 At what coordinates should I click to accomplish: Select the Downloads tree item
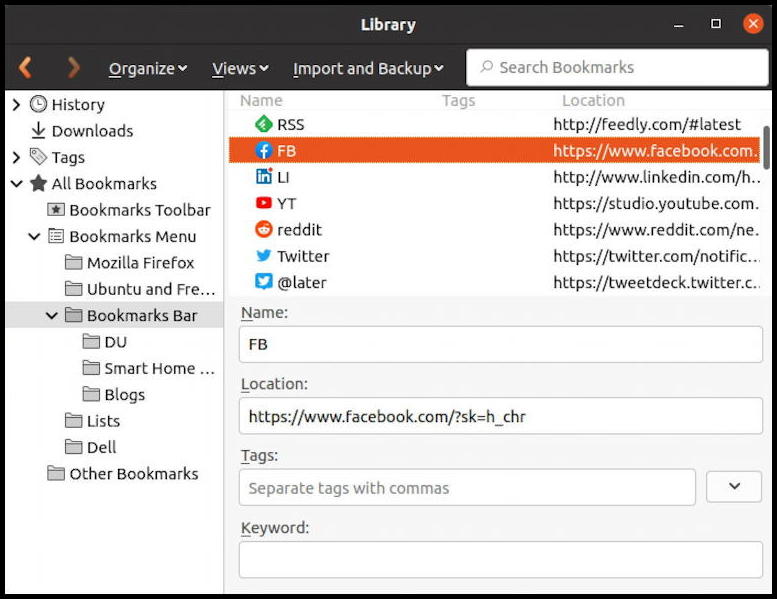pos(92,131)
